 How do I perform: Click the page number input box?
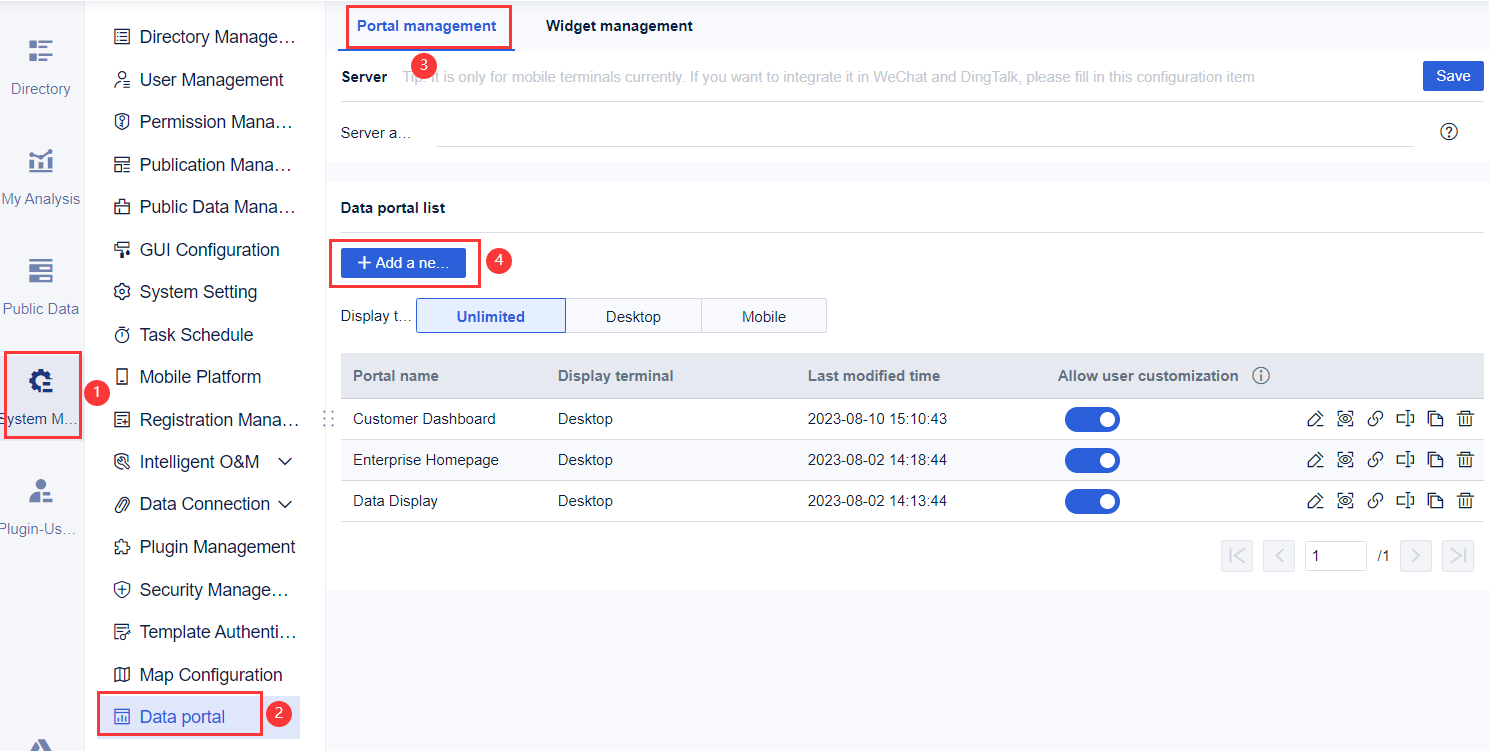click(1335, 556)
